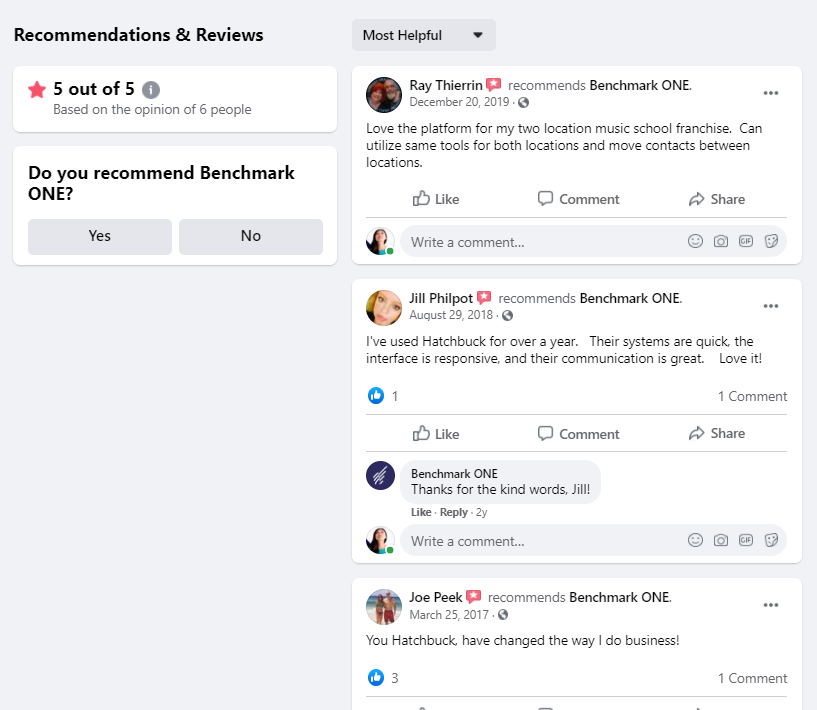The image size is (817, 710).
Task: Open the Most Helpful sort dropdown
Action: tap(423, 35)
